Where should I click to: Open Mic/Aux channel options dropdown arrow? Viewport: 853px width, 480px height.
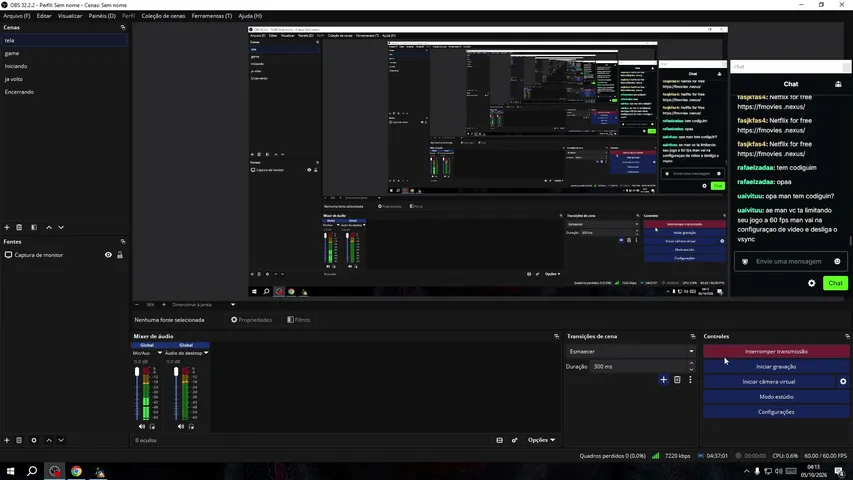point(159,353)
